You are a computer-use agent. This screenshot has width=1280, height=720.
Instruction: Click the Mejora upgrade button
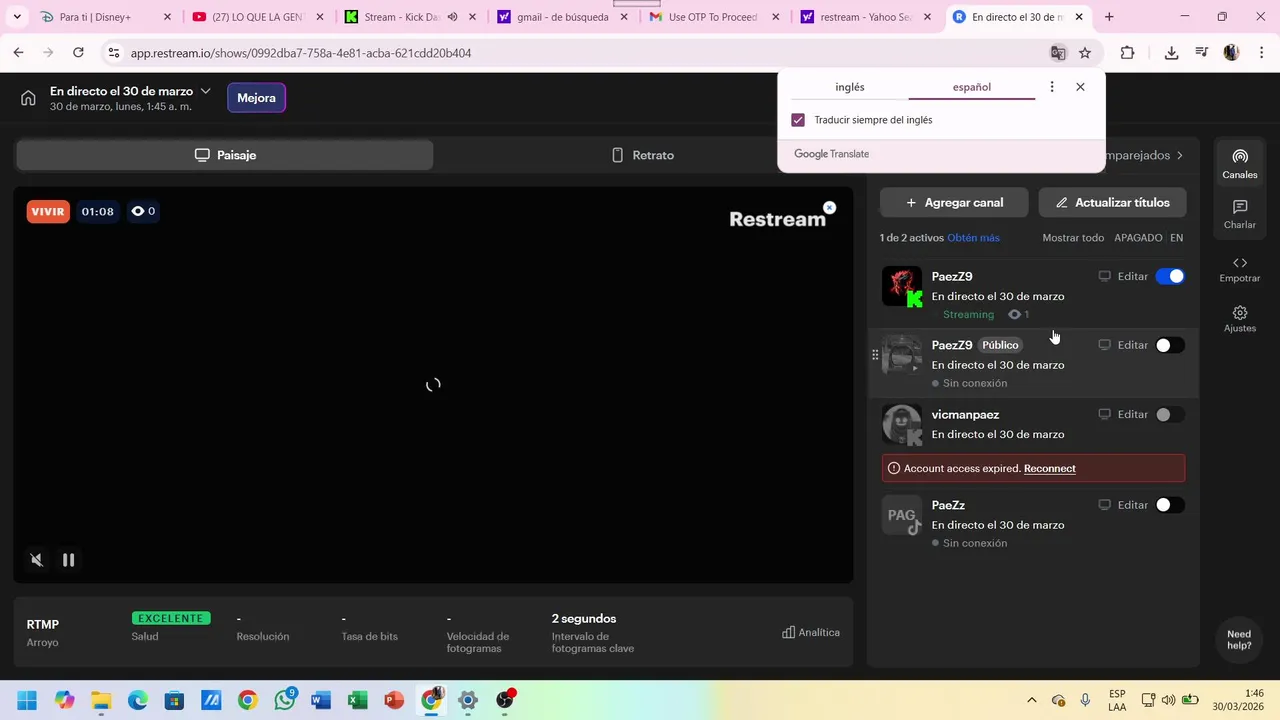[x=256, y=98]
